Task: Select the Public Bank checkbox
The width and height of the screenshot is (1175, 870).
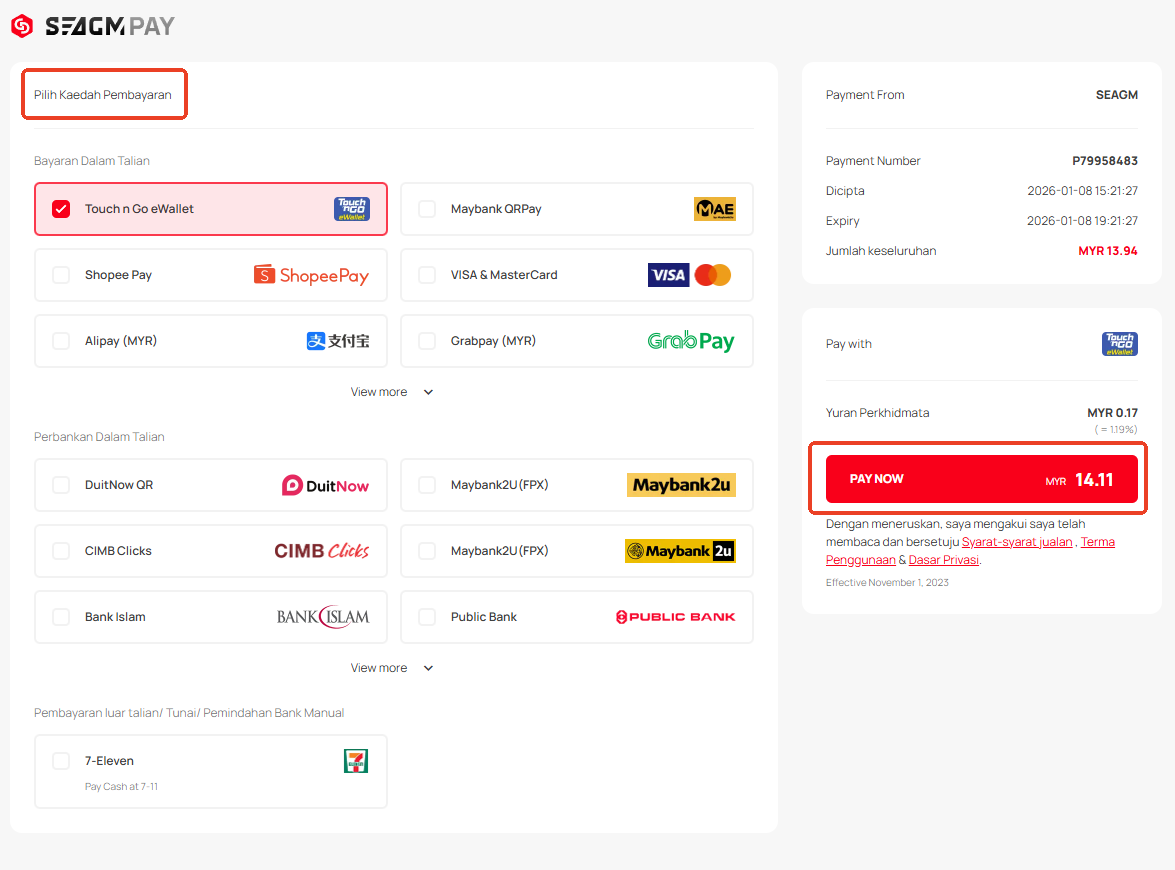Action: click(x=427, y=617)
